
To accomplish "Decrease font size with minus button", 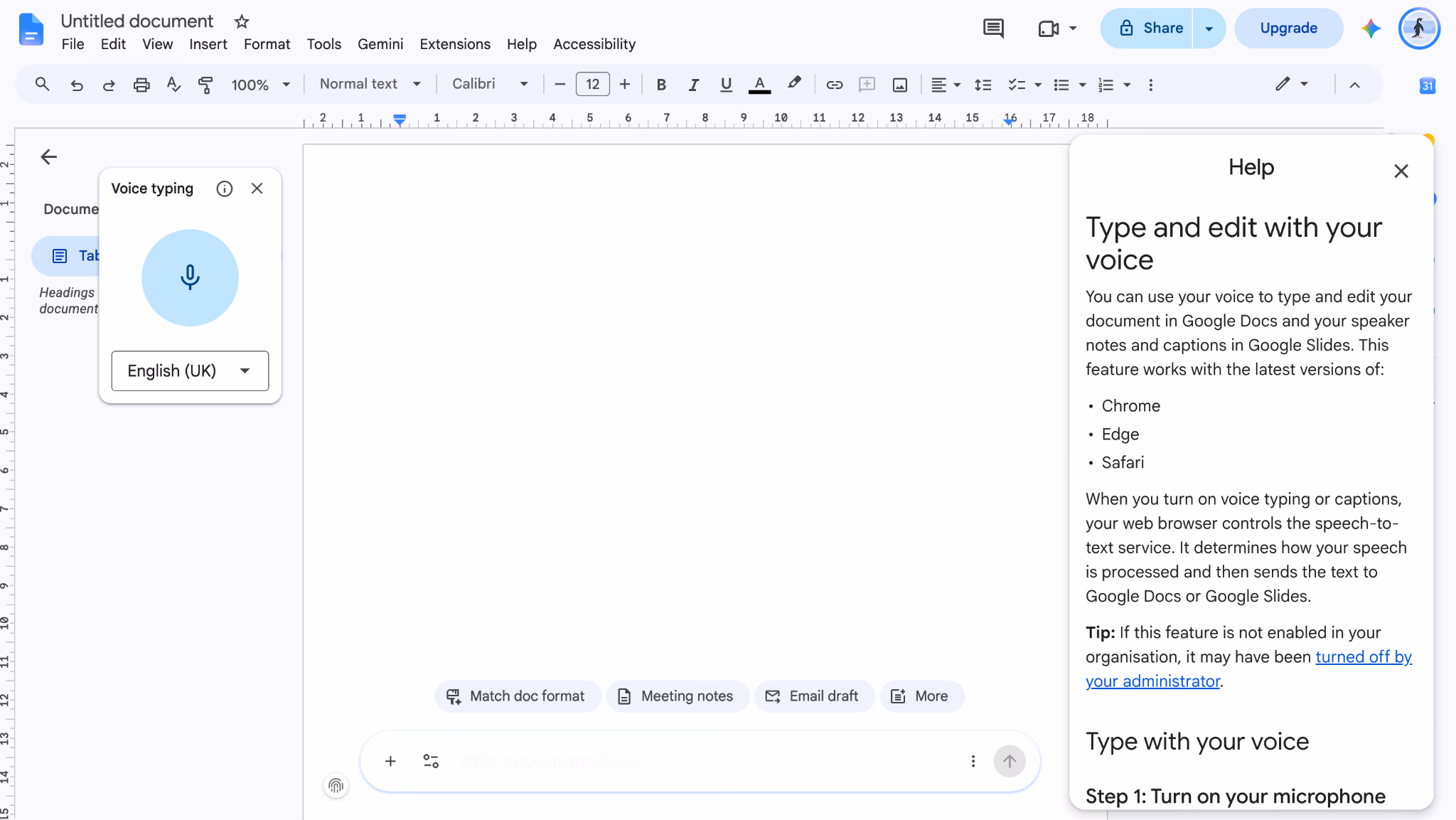I will point(560,84).
